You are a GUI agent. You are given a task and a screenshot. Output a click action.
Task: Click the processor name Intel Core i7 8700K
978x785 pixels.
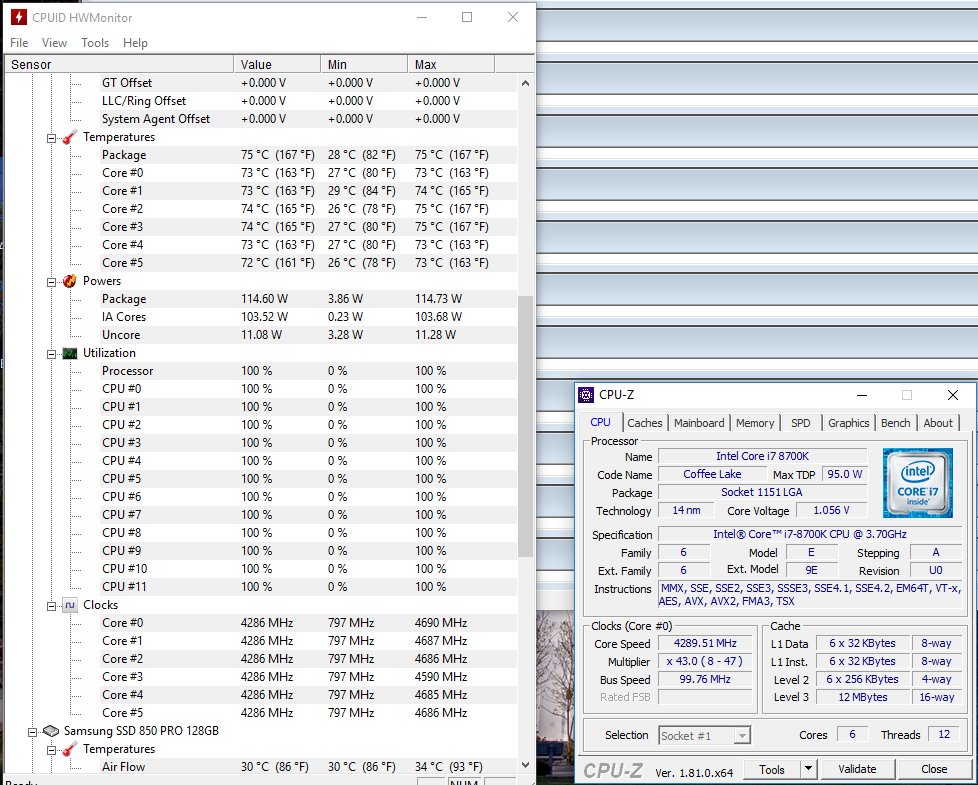pos(762,456)
